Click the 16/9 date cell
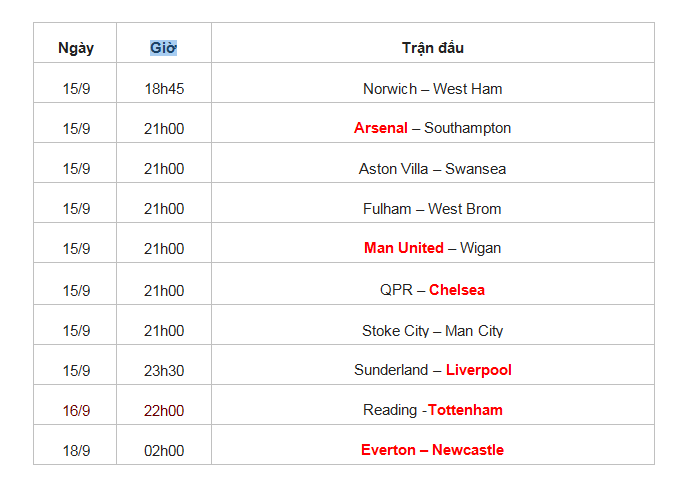688x492 pixels. (x=76, y=410)
